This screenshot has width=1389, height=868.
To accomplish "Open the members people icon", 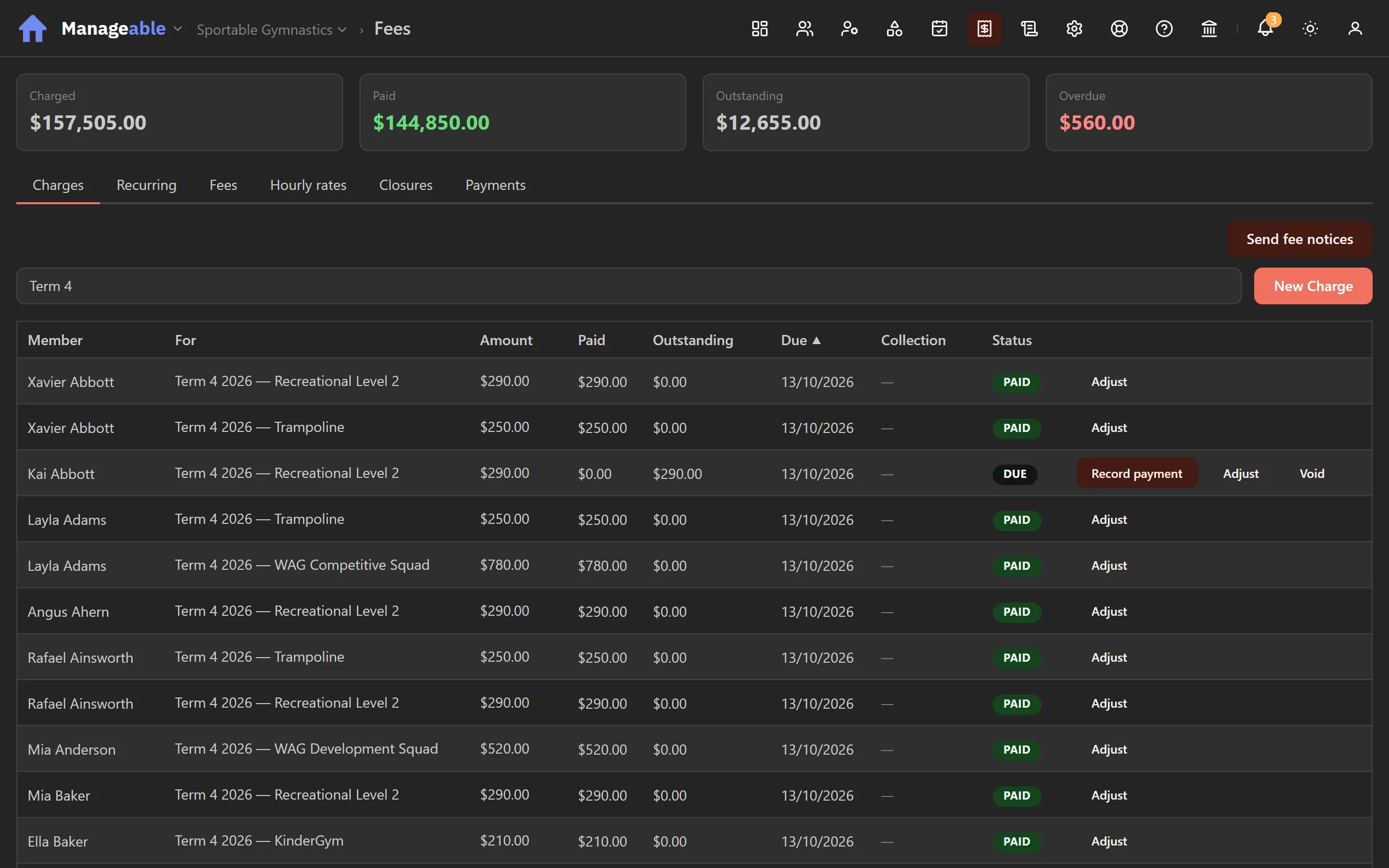I will 805,29.
